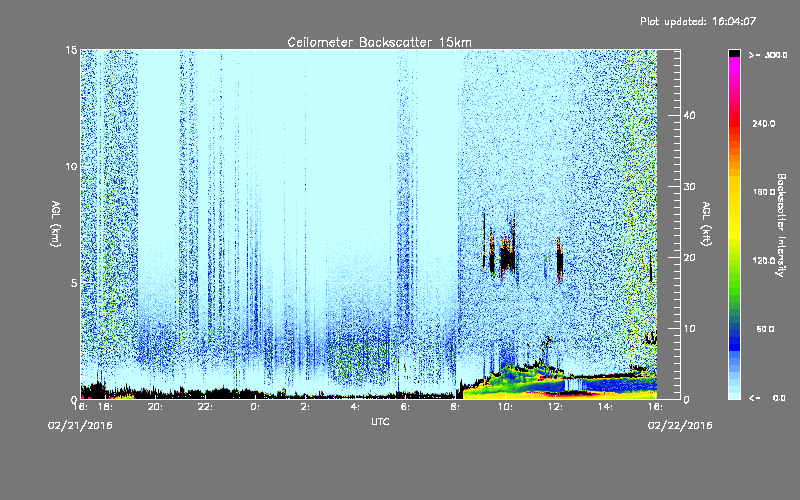Screen dimensions: 800x500
Task: Click the "120.0" colorbar value
Action: pyautogui.click(x=764, y=260)
